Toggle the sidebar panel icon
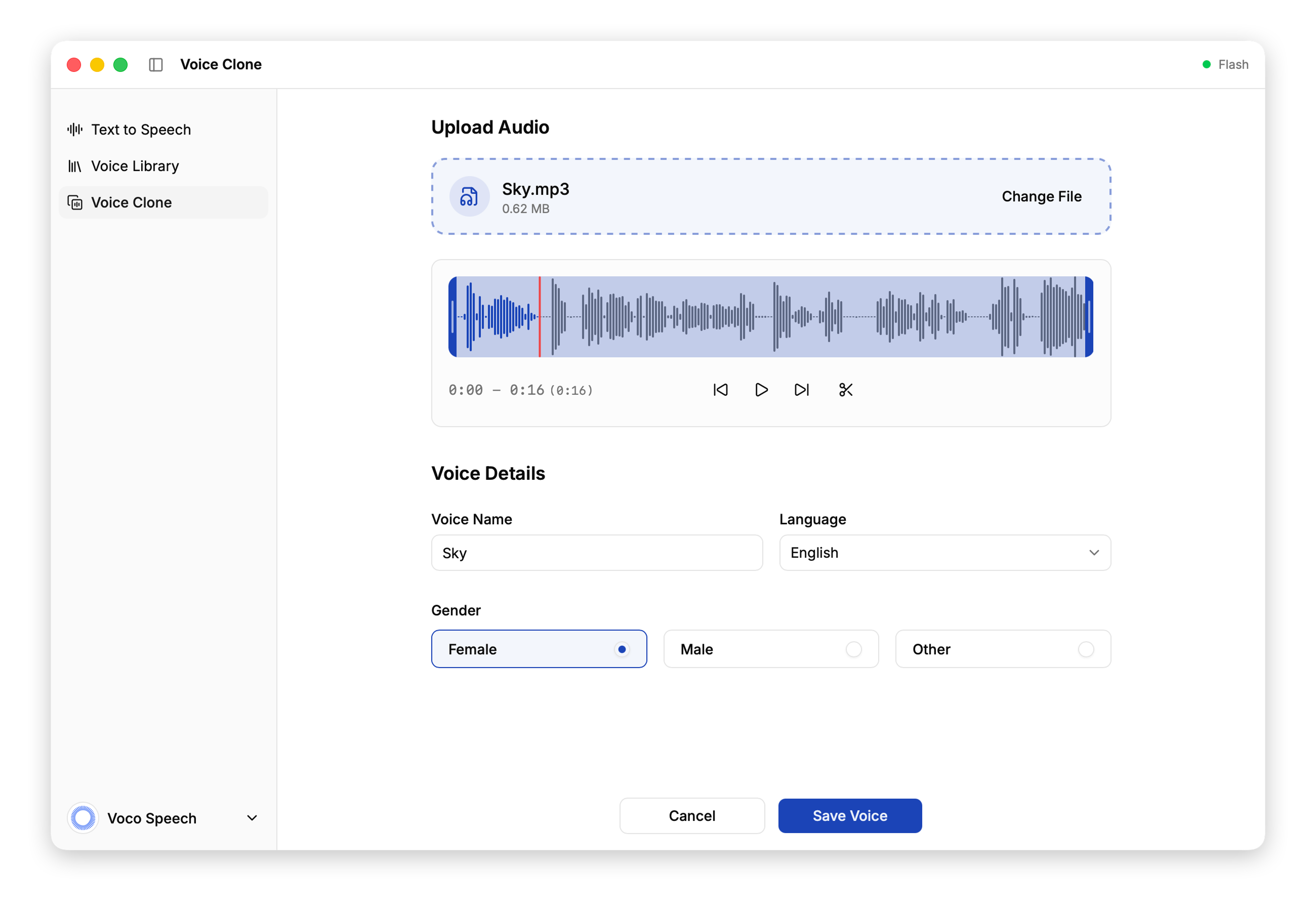1316x911 pixels. [x=156, y=64]
